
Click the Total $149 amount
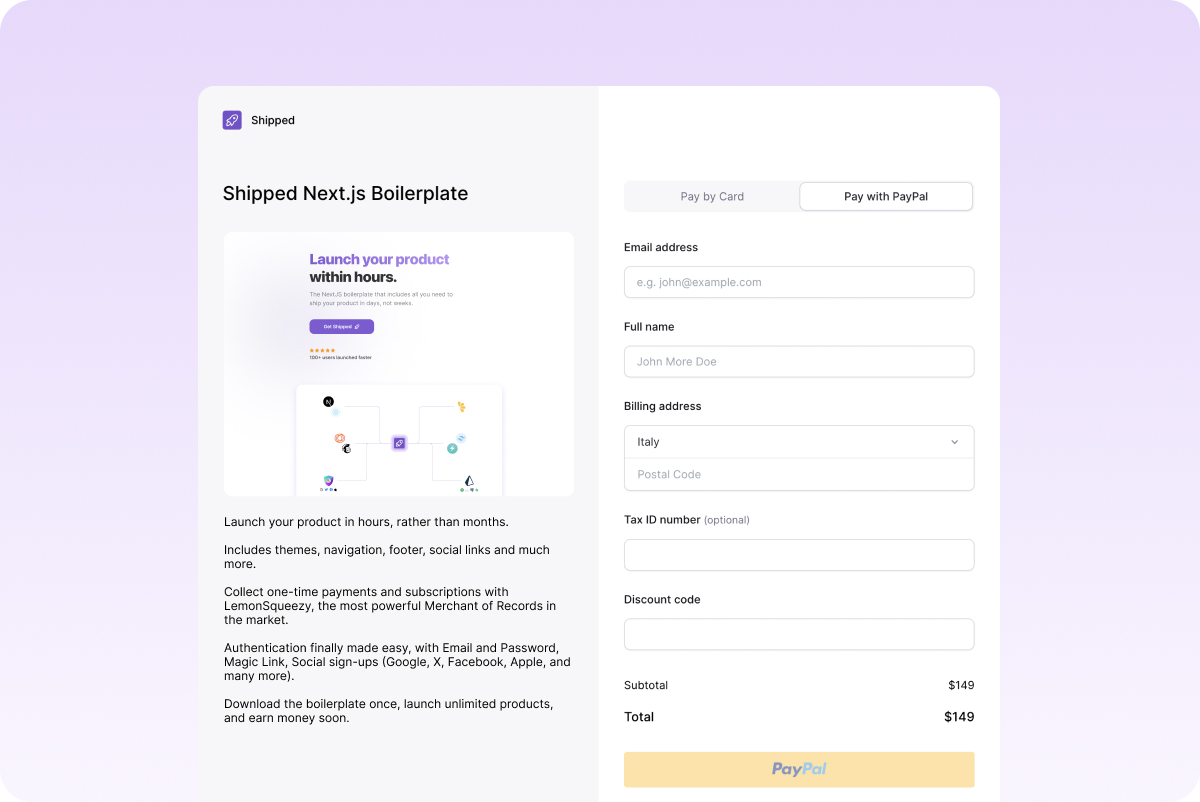(959, 717)
